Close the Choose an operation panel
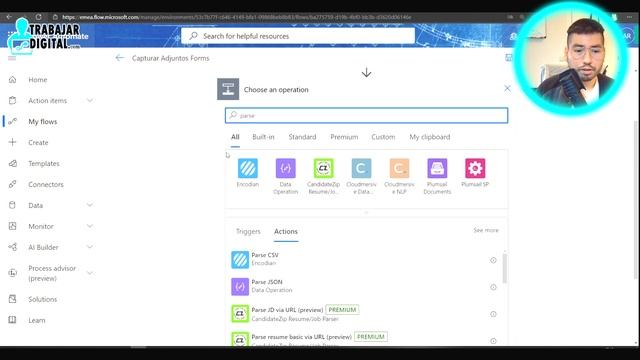 pos(507,88)
